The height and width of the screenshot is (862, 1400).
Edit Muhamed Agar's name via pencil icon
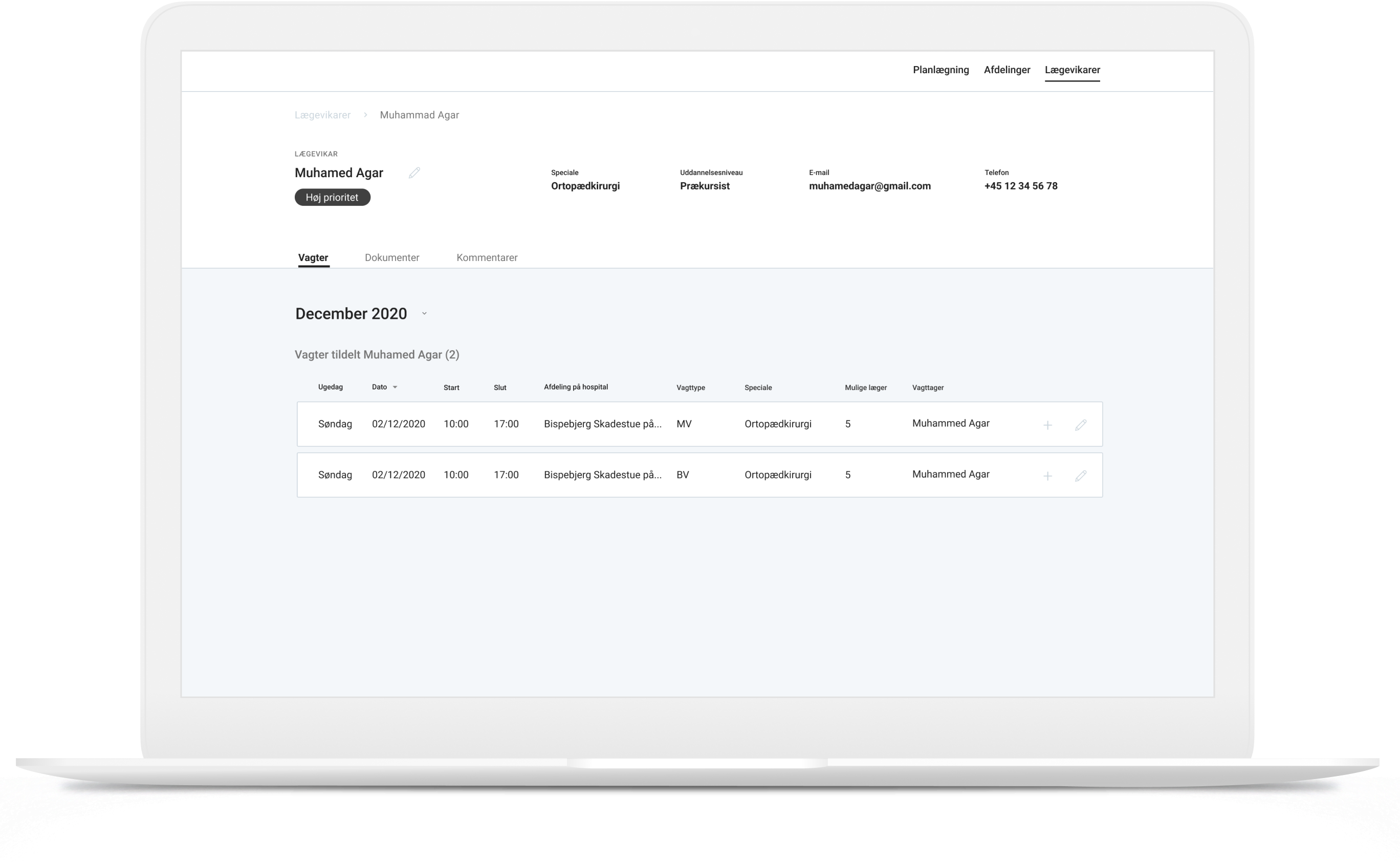coord(414,173)
